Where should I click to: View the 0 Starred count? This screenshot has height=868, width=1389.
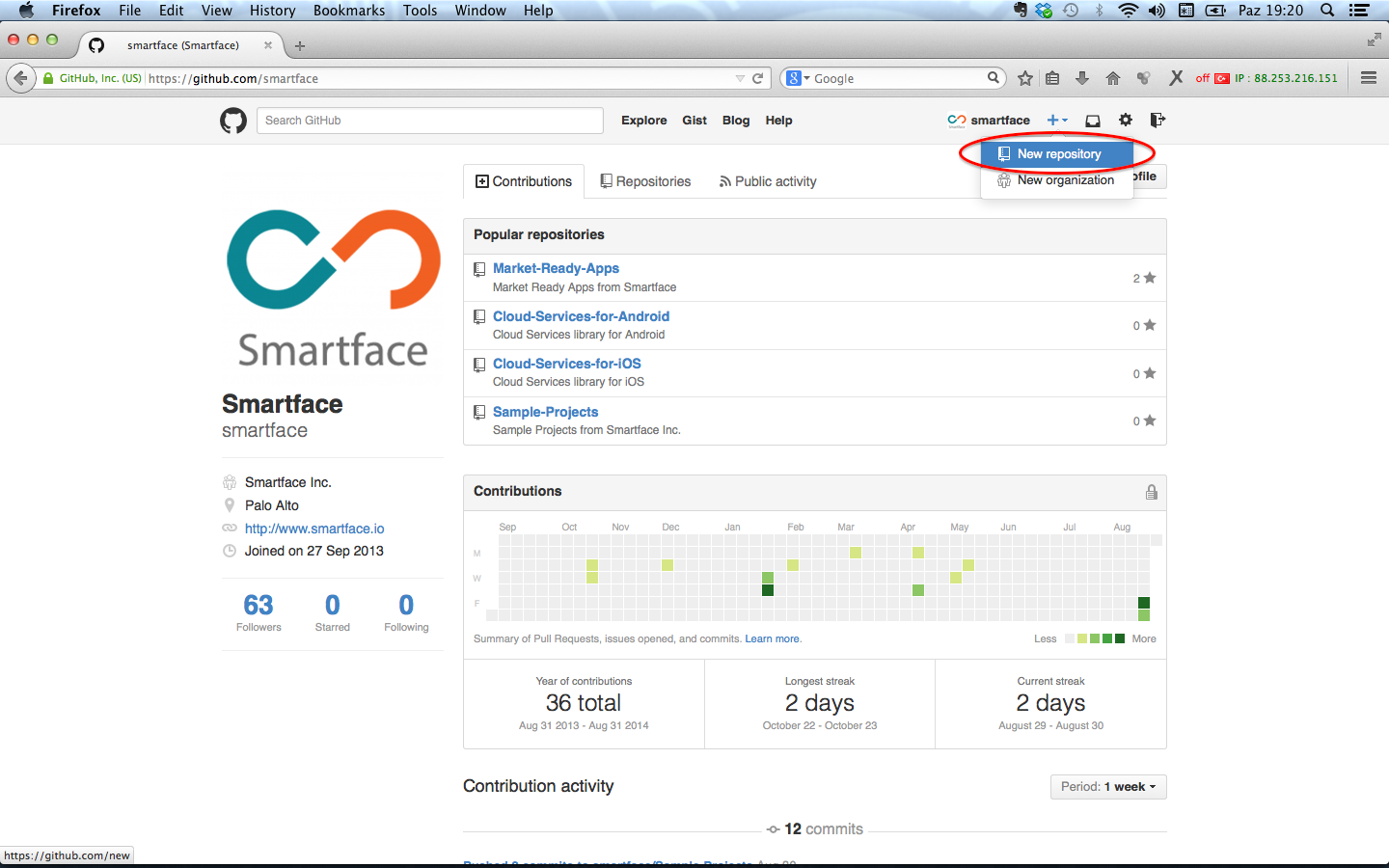point(333,612)
